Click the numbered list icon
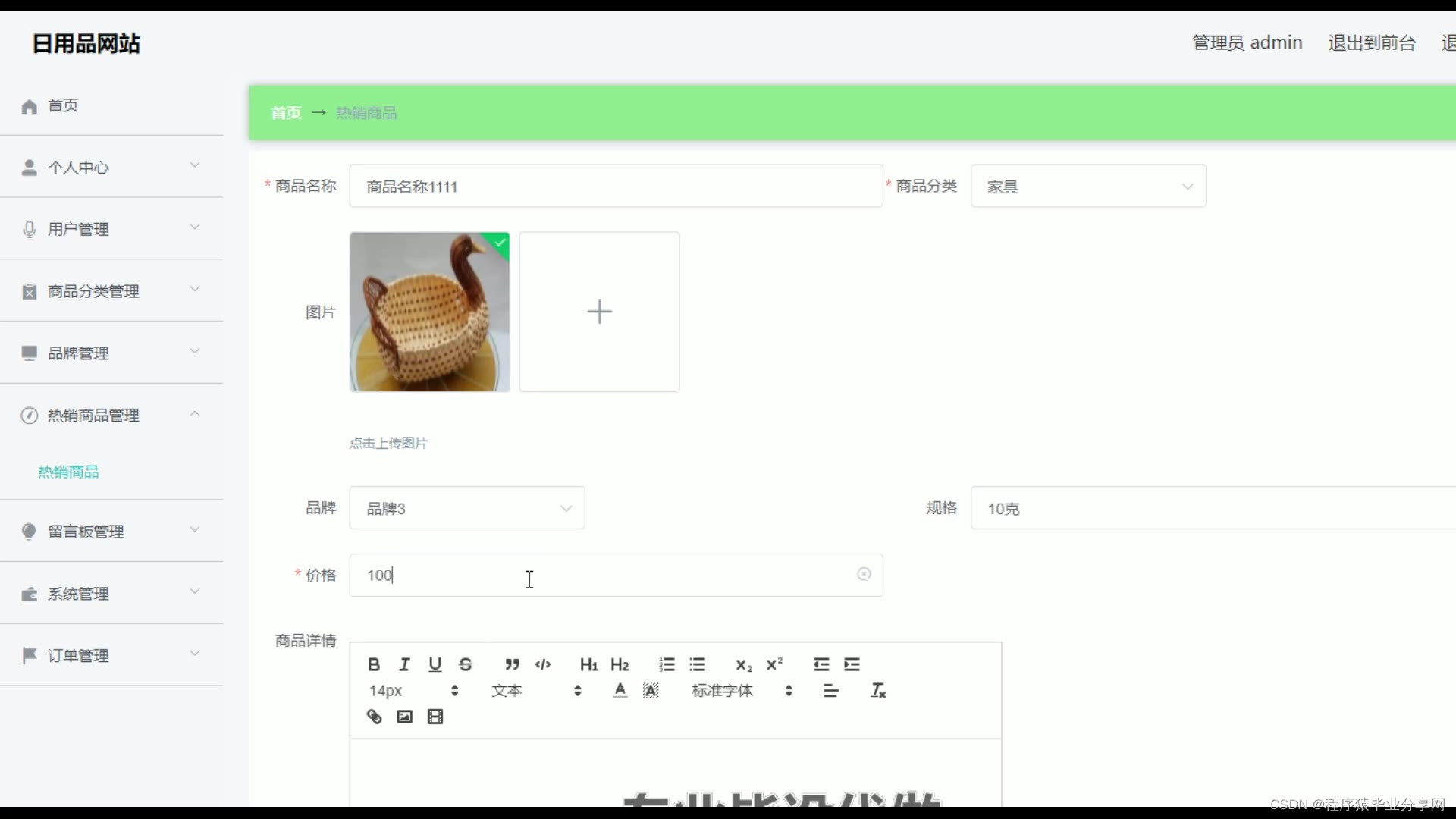Screen dimensions: 1456x819 [x=667, y=664]
